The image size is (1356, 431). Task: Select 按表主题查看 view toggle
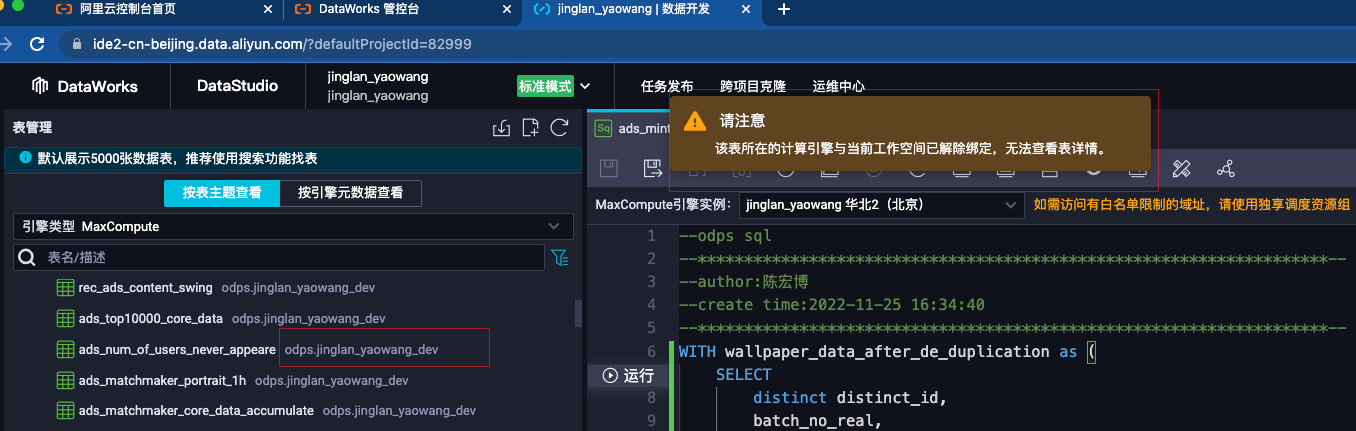[x=222, y=193]
